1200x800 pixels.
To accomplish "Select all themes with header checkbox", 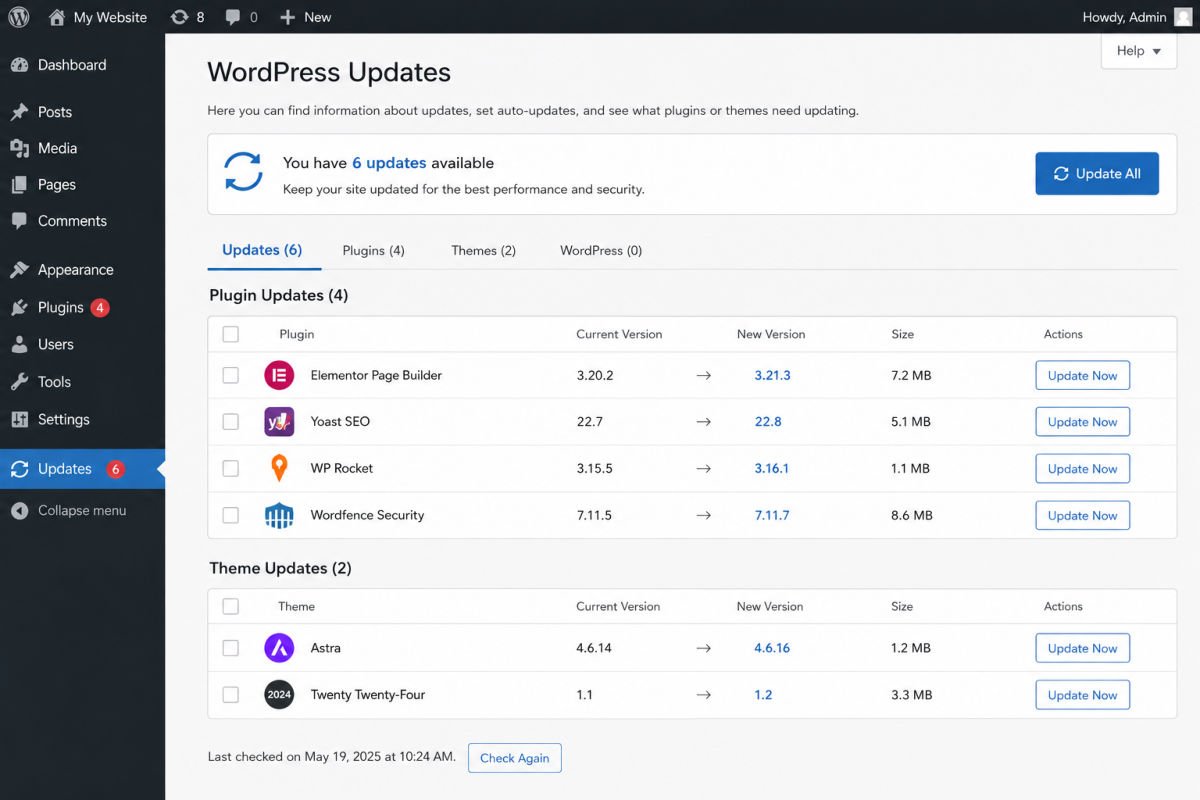I will pyautogui.click(x=231, y=606).
